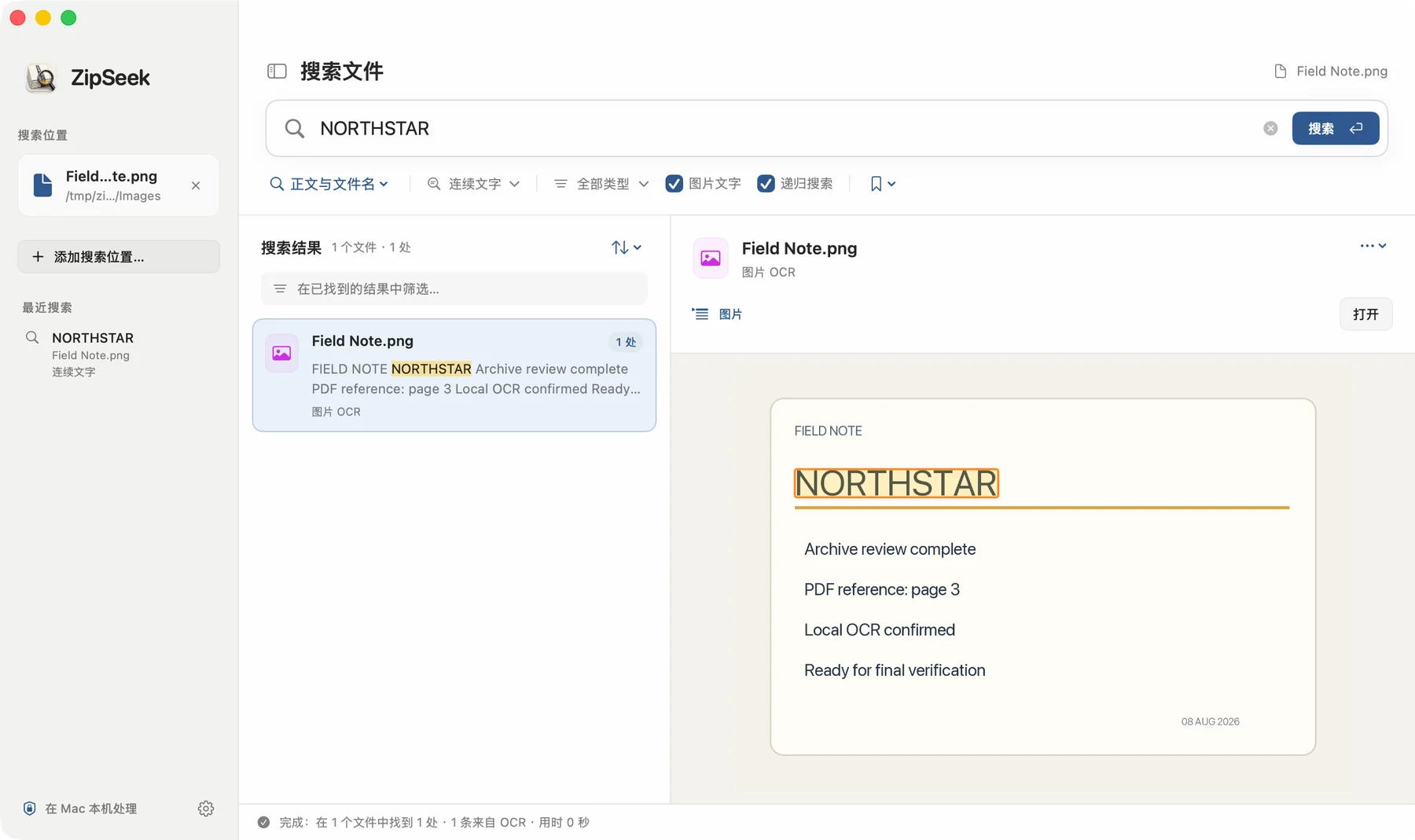Click the filter results field 在已找到的结果中筛选

click(454, 288)
